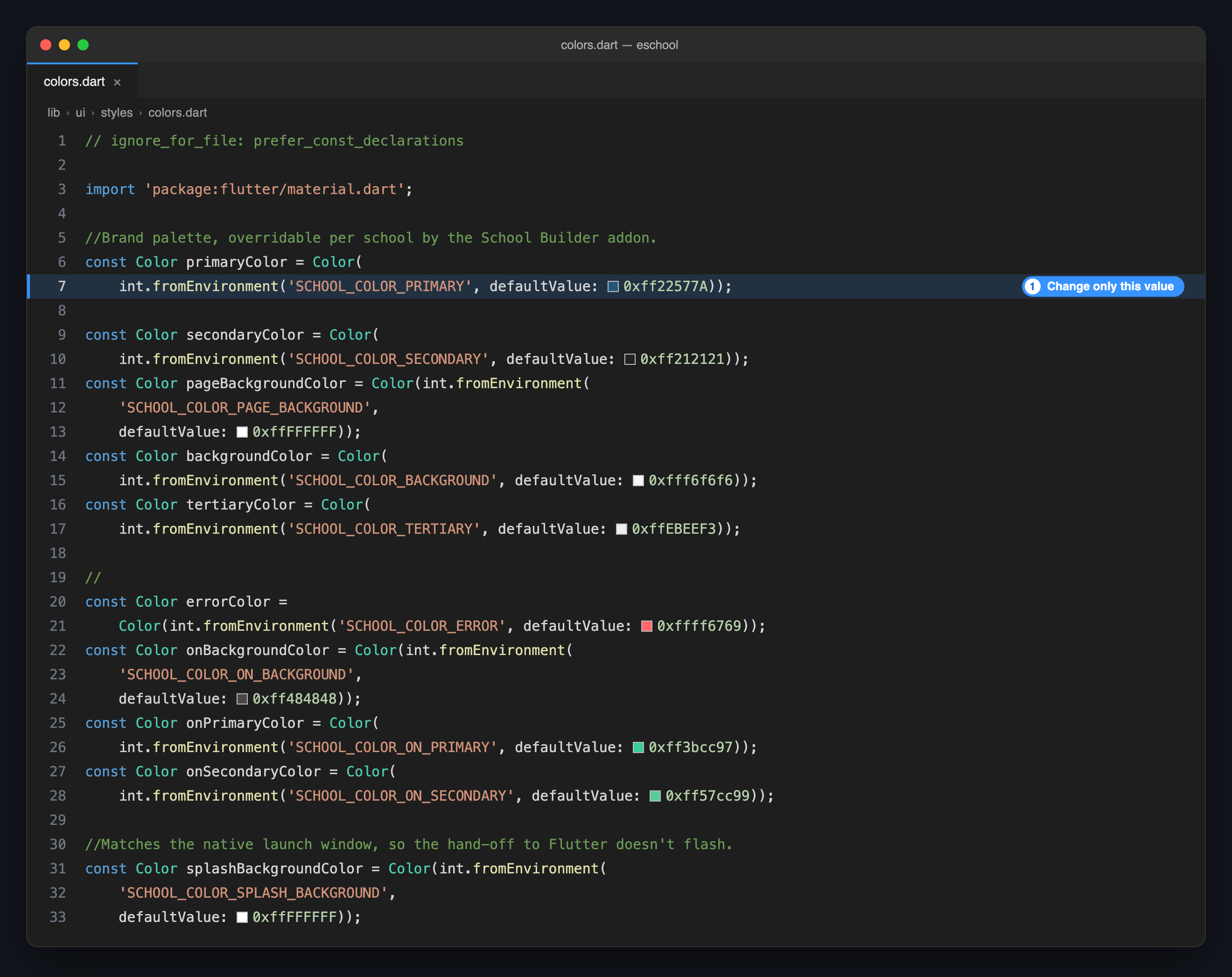This screenshot has height=977, width=1232.
Task: Click the backgroundColor identifier on line 14
Action: point(249,456)
